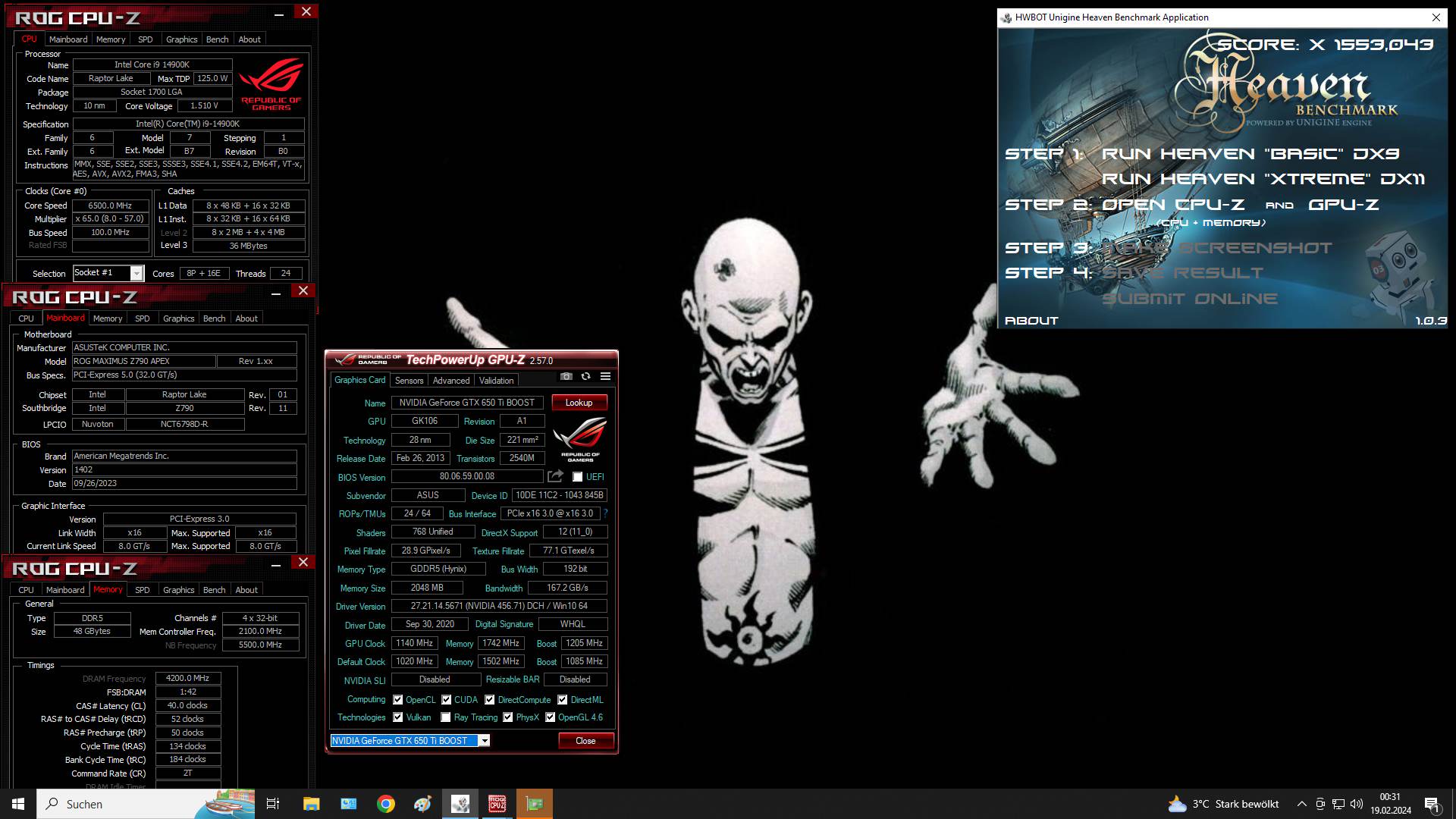Viewport: 1456px width, 819px height.
Task: Click the Core Speed 6500.0 MHz field
Action: point(110,206)
